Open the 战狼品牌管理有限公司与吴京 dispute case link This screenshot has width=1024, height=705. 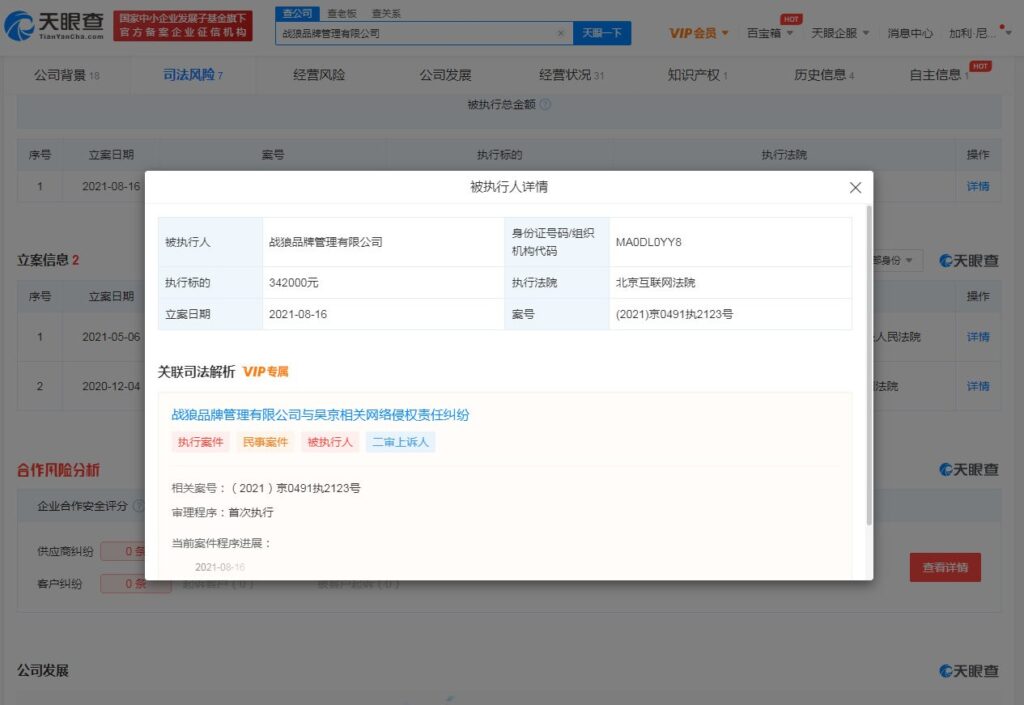click(x=320, y=415)
